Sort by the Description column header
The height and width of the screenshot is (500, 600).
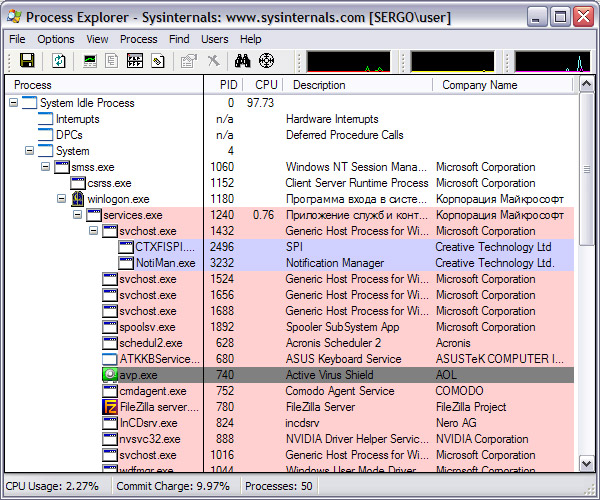click(x=358, y=85)
